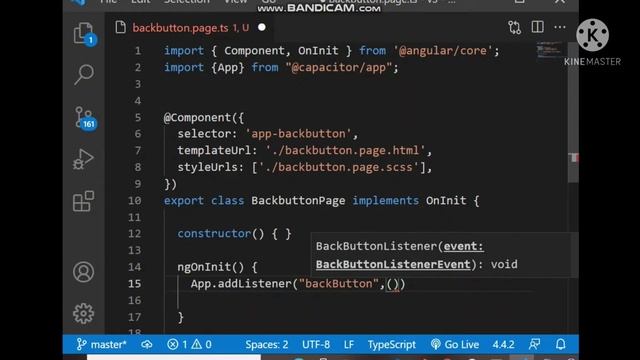
Task: Click the minimap code preview
Action: [549, 51]
